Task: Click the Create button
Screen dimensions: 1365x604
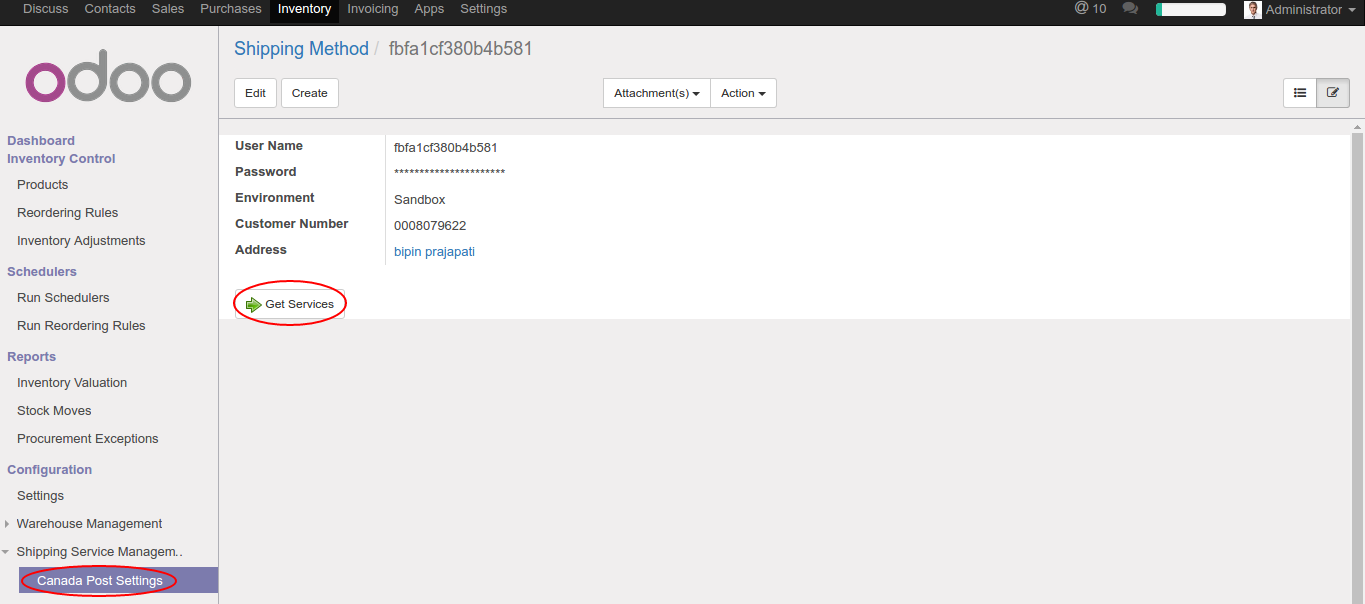Action: (310, 93)
